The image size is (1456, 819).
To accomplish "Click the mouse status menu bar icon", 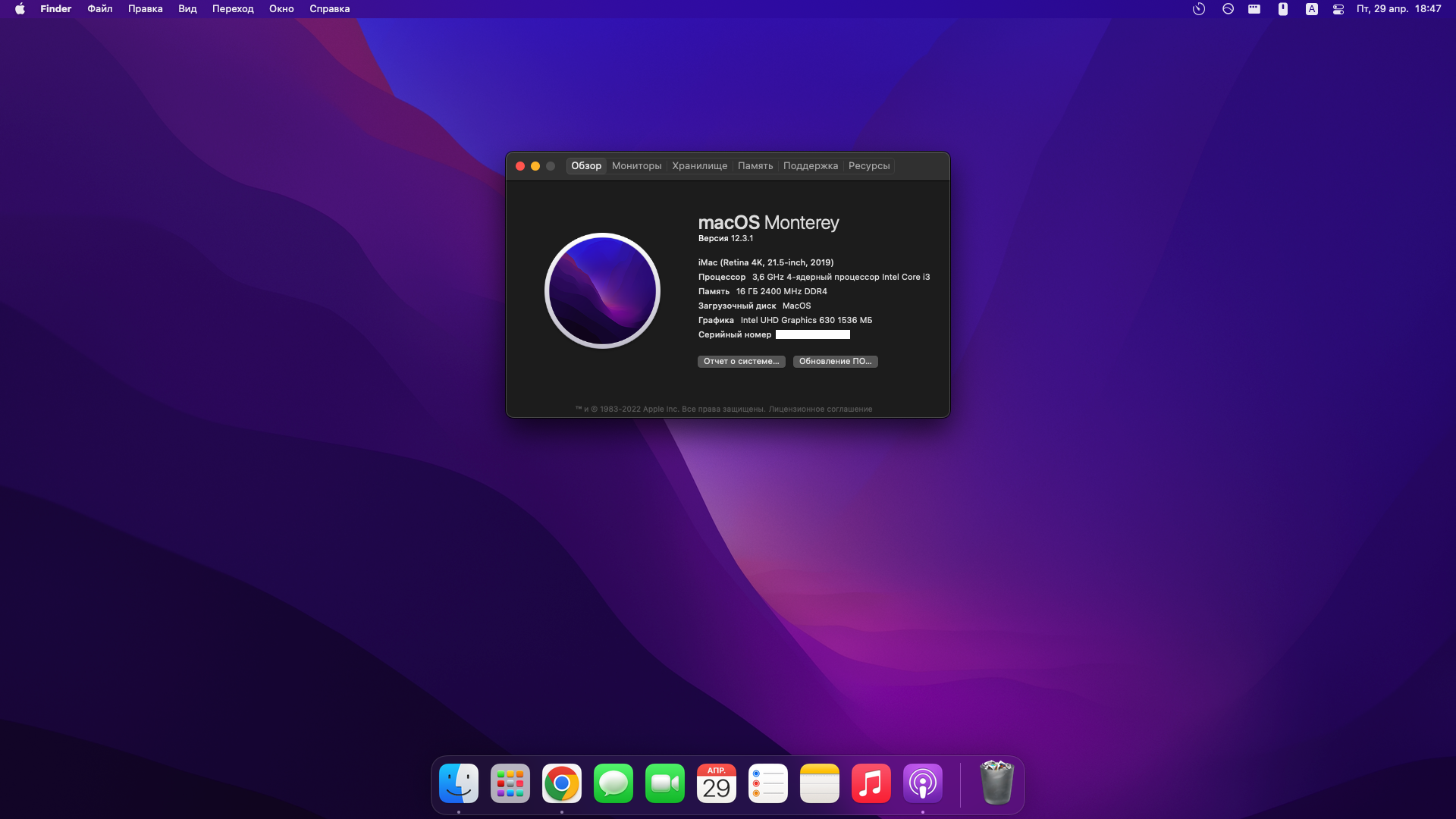I will (x=1283, y=9).
